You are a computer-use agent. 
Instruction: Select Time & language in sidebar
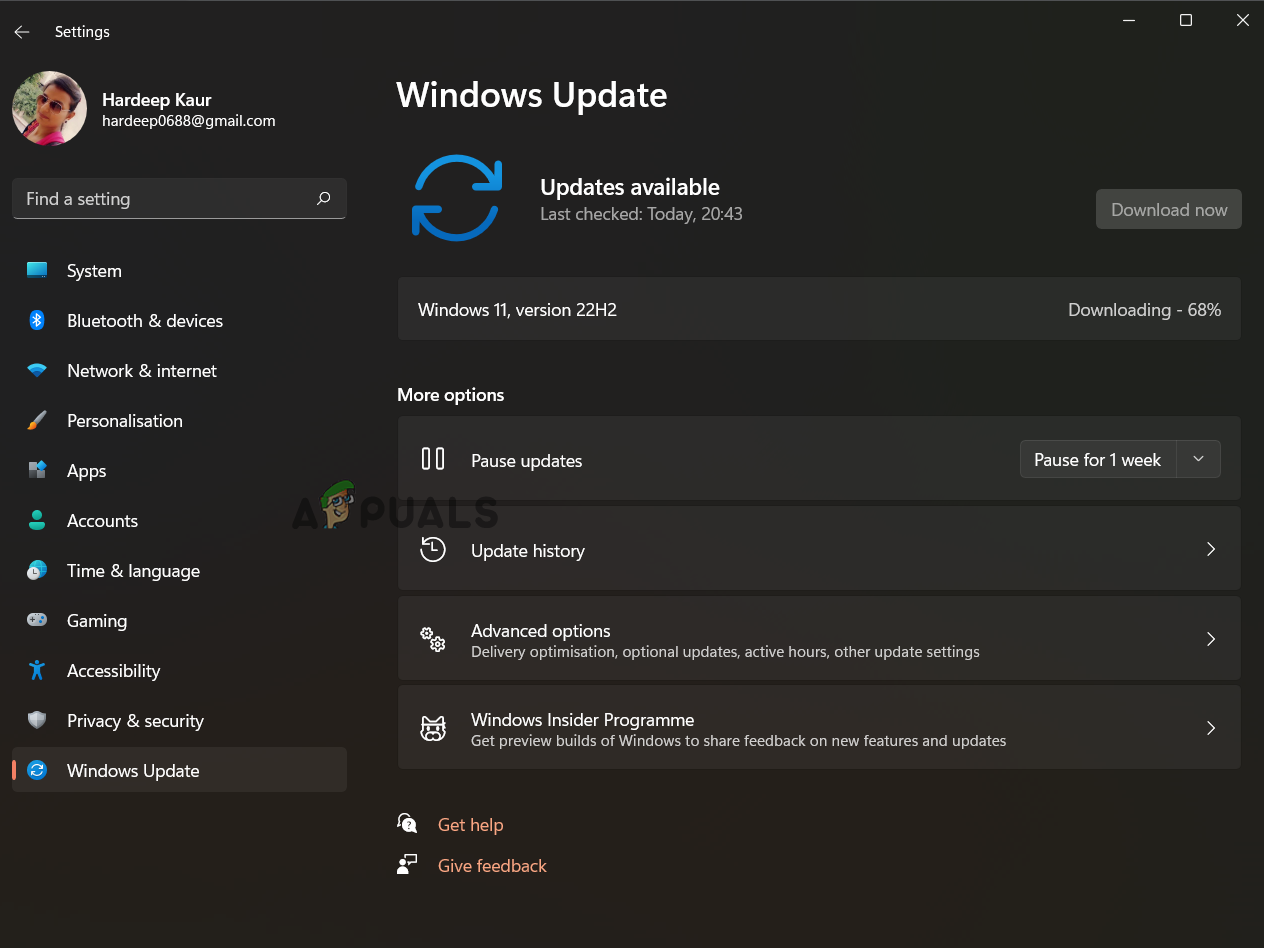click(180, 571)
